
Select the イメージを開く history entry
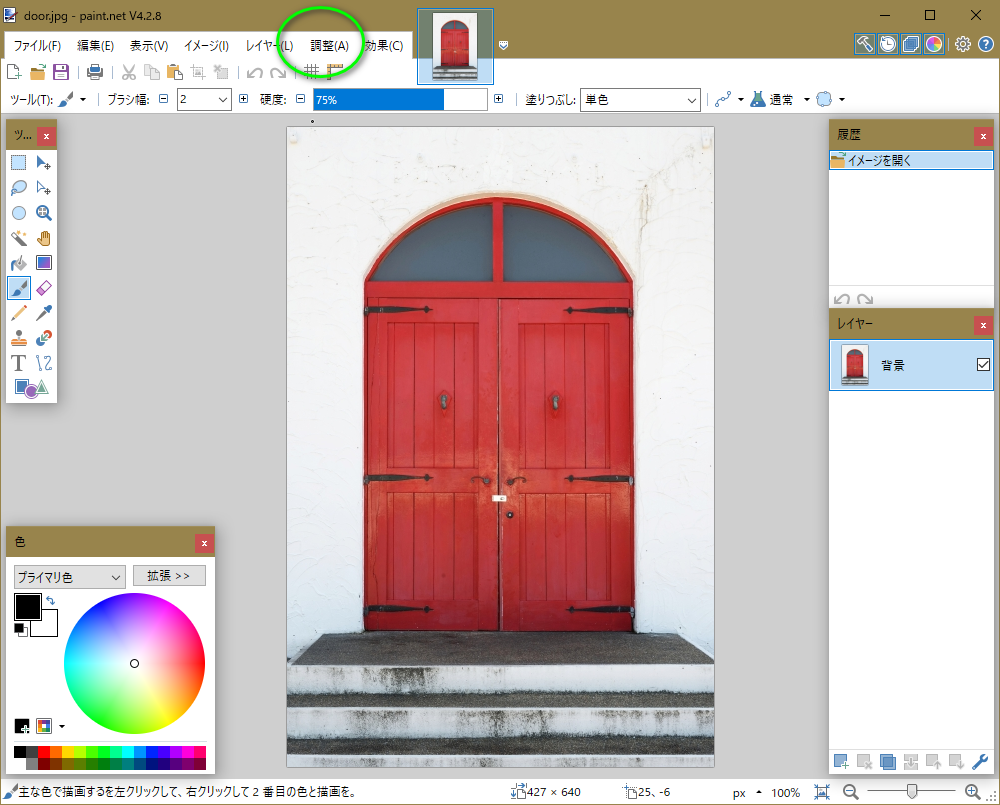910,160
